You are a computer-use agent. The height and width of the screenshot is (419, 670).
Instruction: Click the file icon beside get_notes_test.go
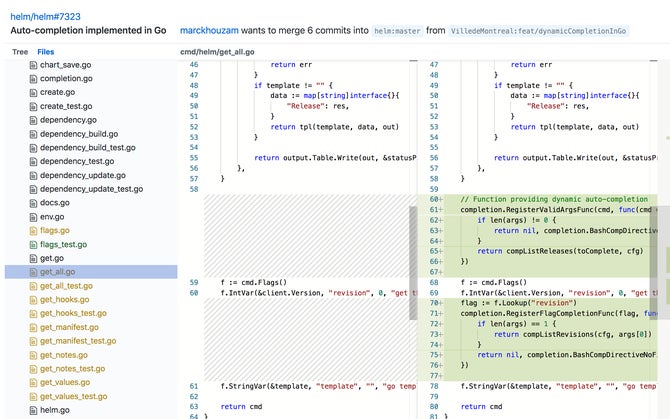33,369
